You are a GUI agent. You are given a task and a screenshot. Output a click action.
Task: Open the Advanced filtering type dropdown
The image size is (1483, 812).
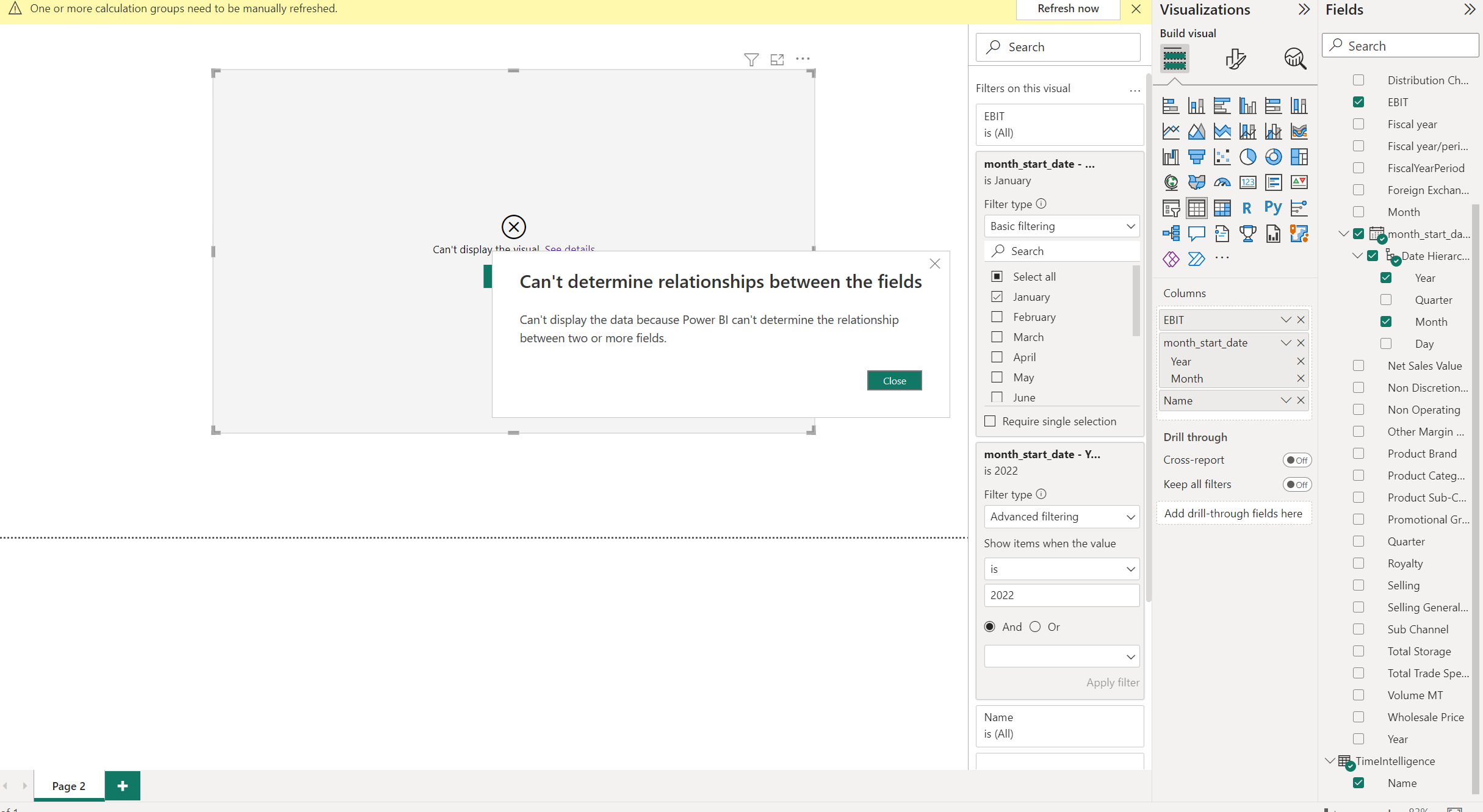[x=1061, y=517]
